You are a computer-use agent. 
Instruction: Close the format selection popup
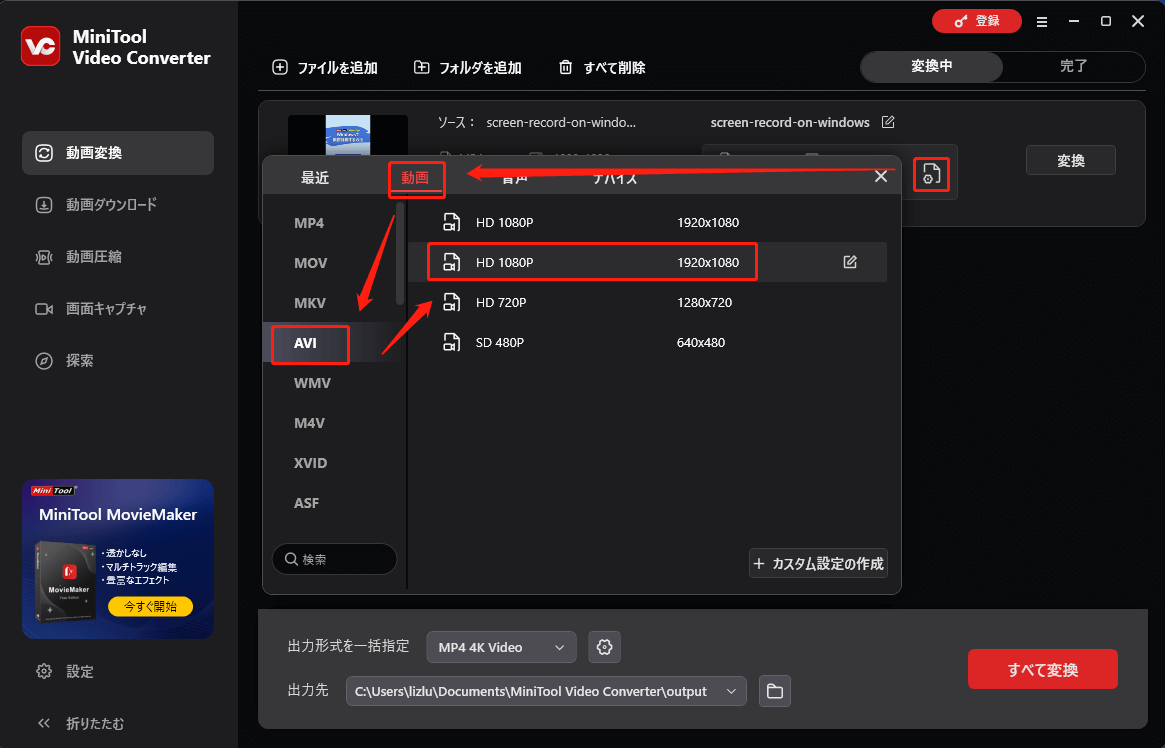pos(881,177)
